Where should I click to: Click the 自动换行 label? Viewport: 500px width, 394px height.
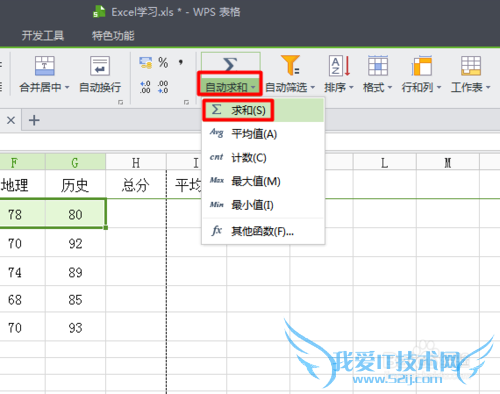100,87
